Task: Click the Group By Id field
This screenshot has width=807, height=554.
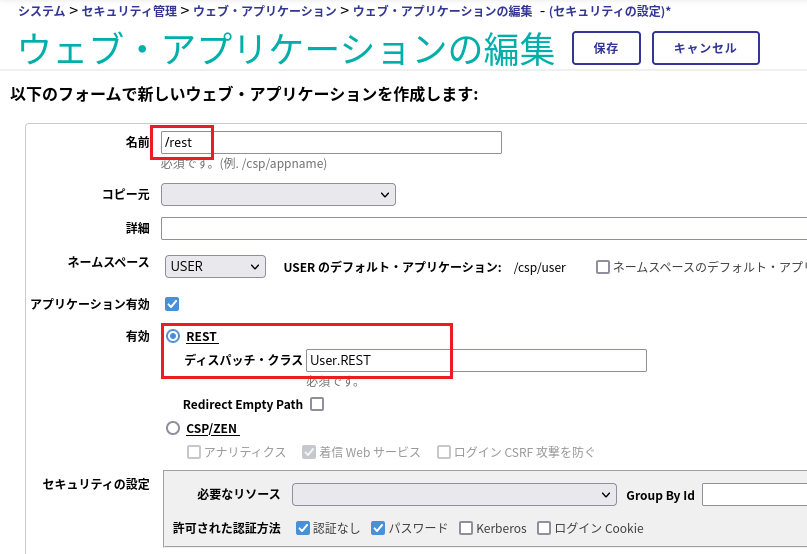Action: tap(754, 495)
